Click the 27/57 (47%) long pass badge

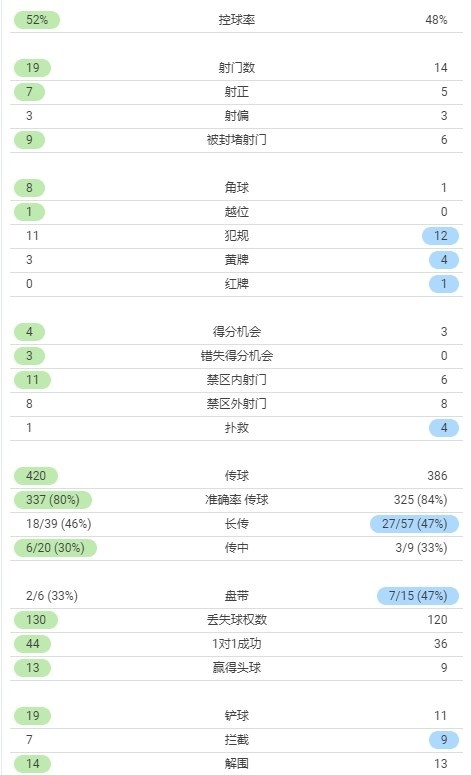pos(415,524)
